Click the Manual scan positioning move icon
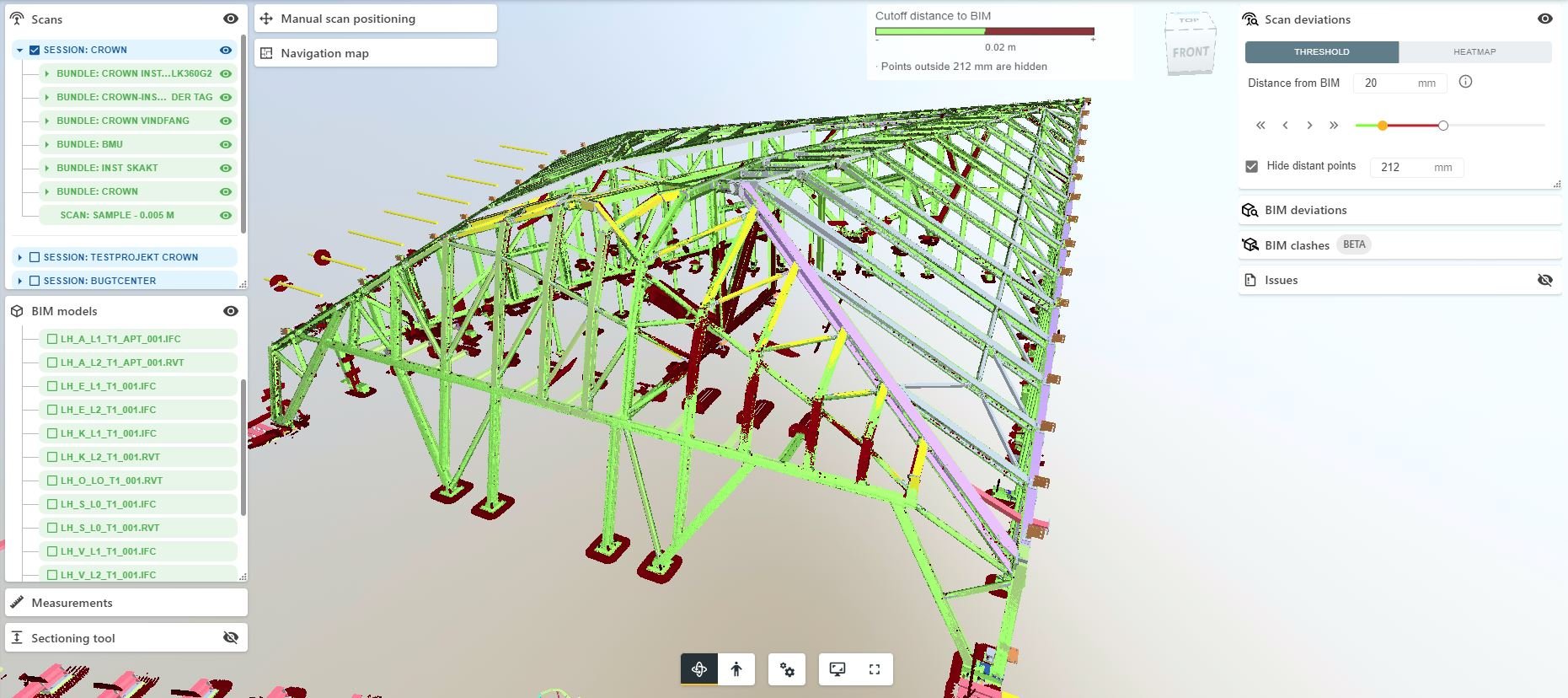The height and width of the screenshot is (698, 1568). (x=266, y=19)
